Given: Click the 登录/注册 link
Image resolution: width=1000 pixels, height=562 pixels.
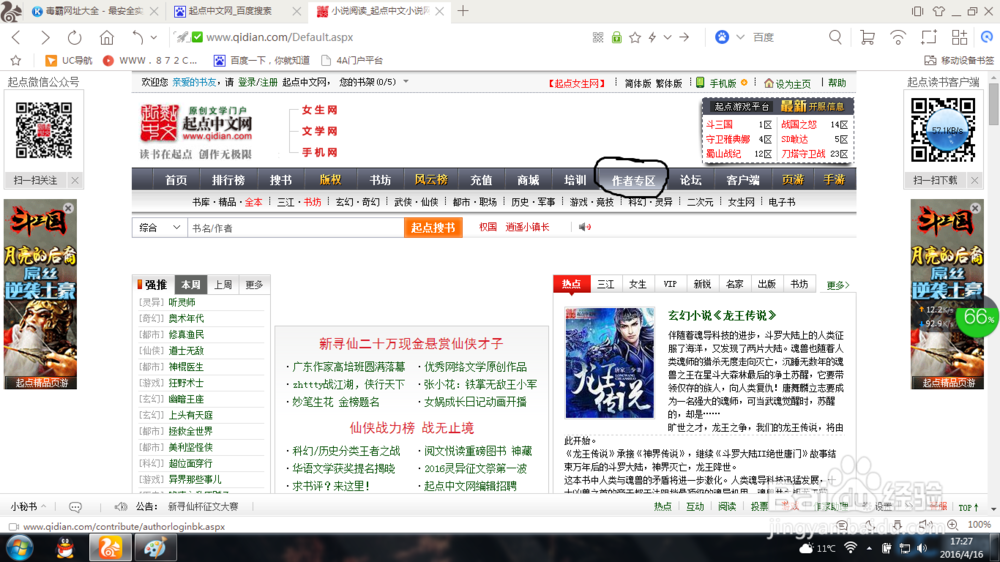Looking at the screenshot, I should pos(257,82).
